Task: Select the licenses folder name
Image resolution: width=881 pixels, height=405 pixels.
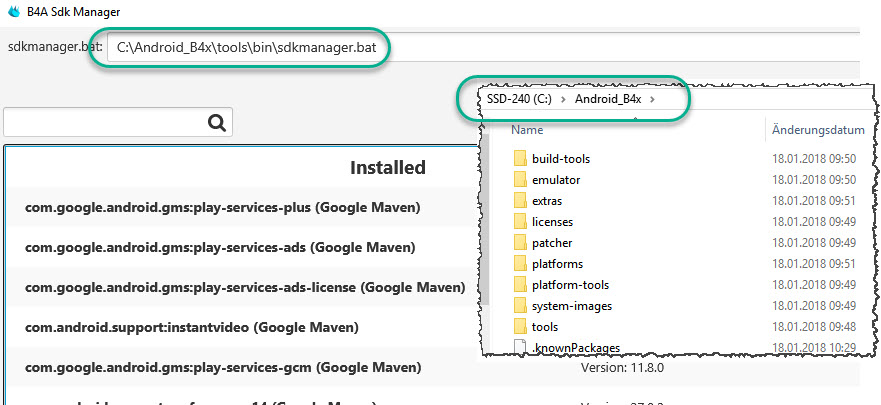Action: pos(552,222)
